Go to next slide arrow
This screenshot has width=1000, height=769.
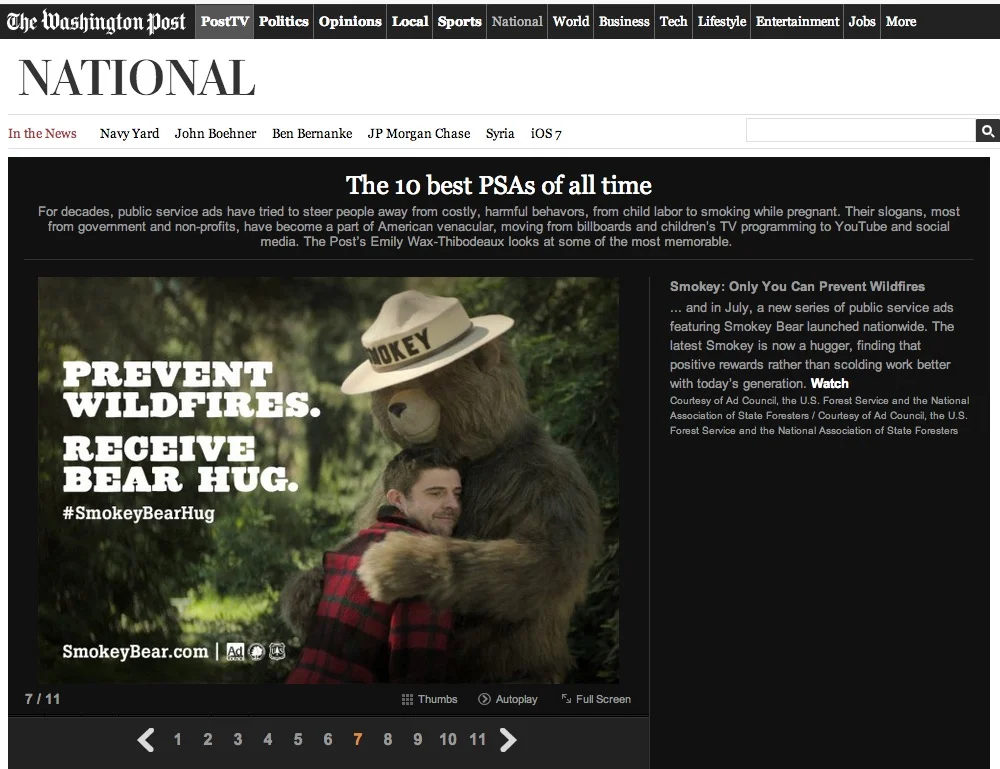(x=508, y=740)
